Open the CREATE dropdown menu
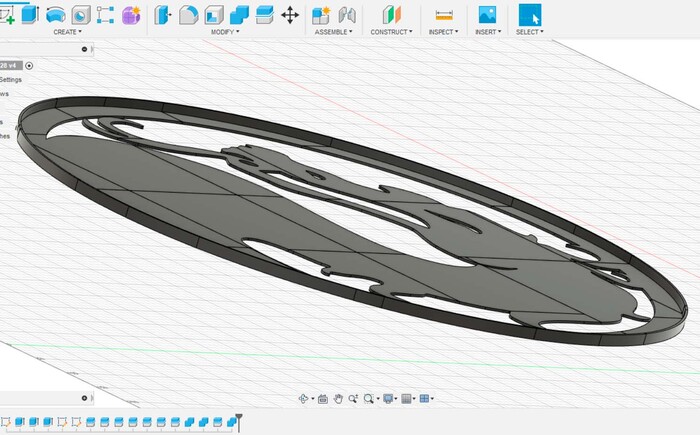Screen dimensions: 700x435 [67, 32]
